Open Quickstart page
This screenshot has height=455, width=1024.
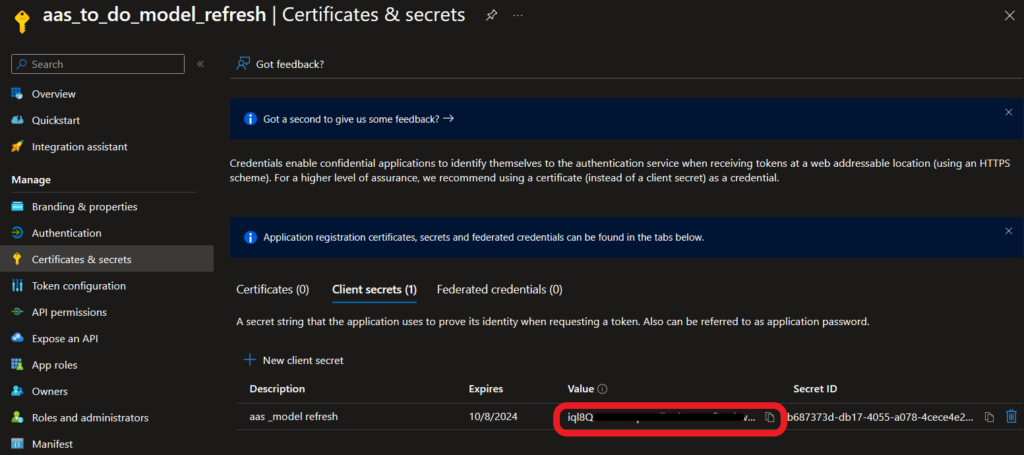(x=56, y=121)
